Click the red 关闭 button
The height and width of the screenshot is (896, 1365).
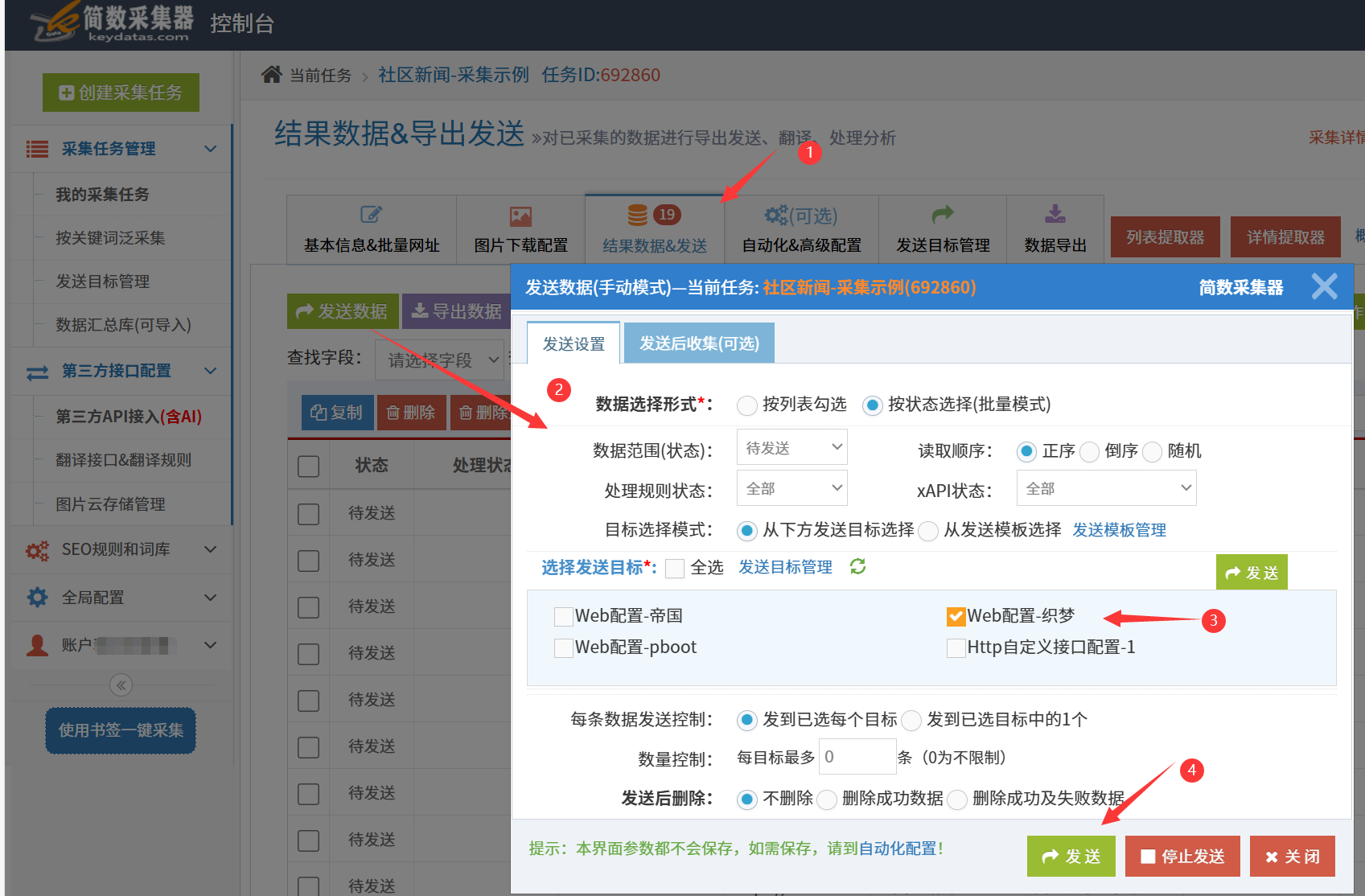coord(1292,857)
